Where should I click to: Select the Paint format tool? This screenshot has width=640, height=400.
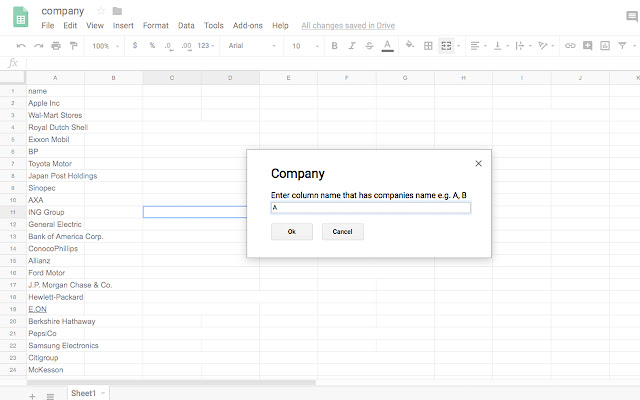(x=73, y=46)
